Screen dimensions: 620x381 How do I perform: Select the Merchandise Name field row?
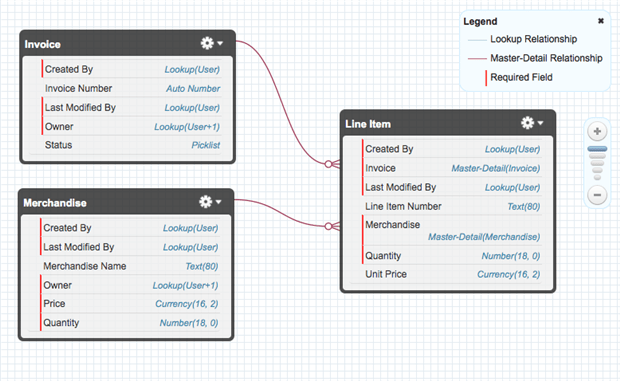(130, 266)
